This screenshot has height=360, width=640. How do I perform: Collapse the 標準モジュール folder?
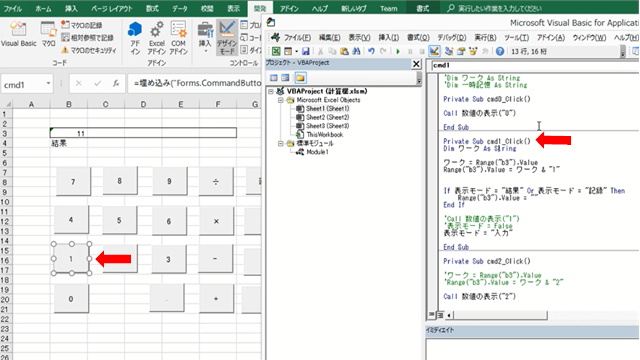click(x=280, y=143)
